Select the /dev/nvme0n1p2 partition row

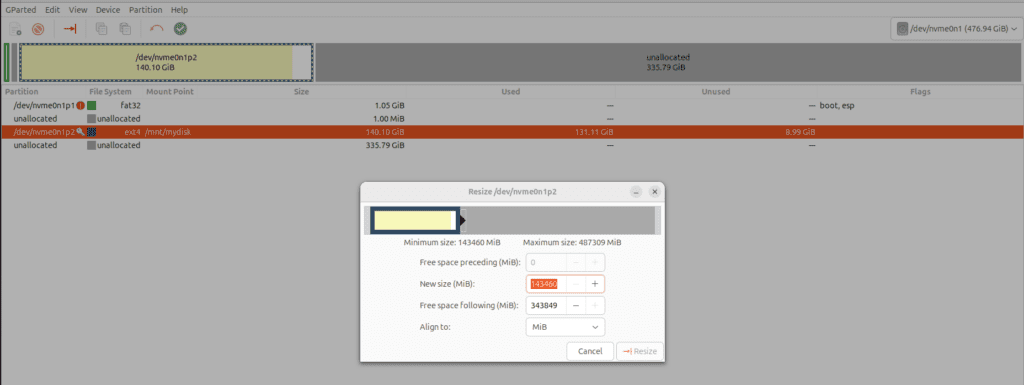[512, 132]
